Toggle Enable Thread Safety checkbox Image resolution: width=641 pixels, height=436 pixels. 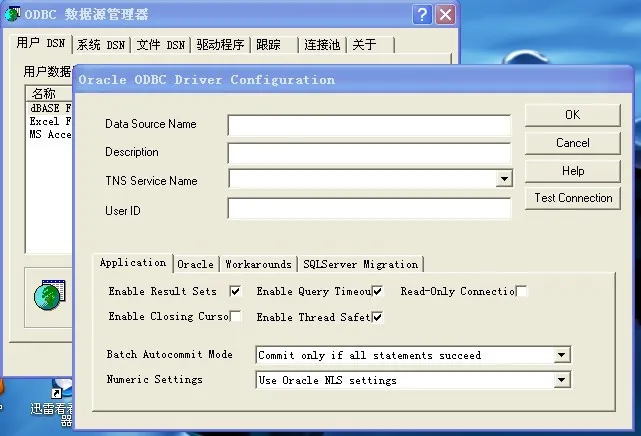(377, 317)
